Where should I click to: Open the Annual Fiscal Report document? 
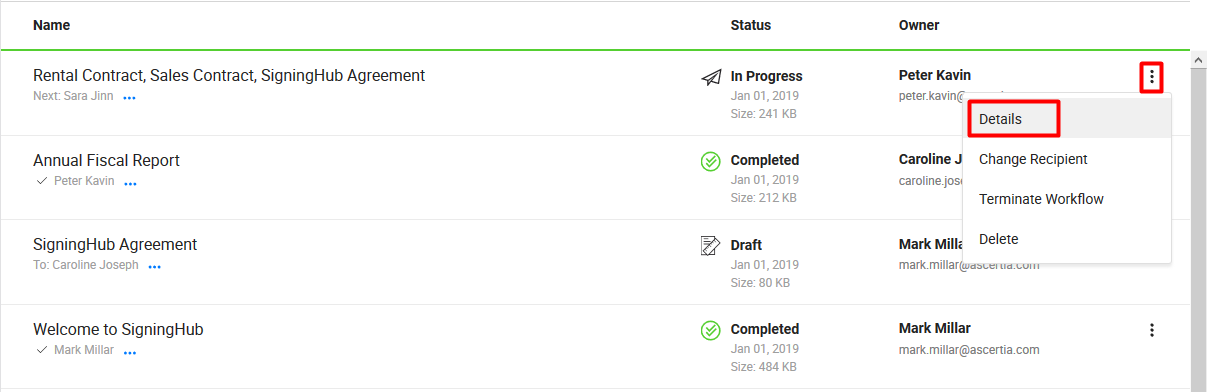(106, 160)
